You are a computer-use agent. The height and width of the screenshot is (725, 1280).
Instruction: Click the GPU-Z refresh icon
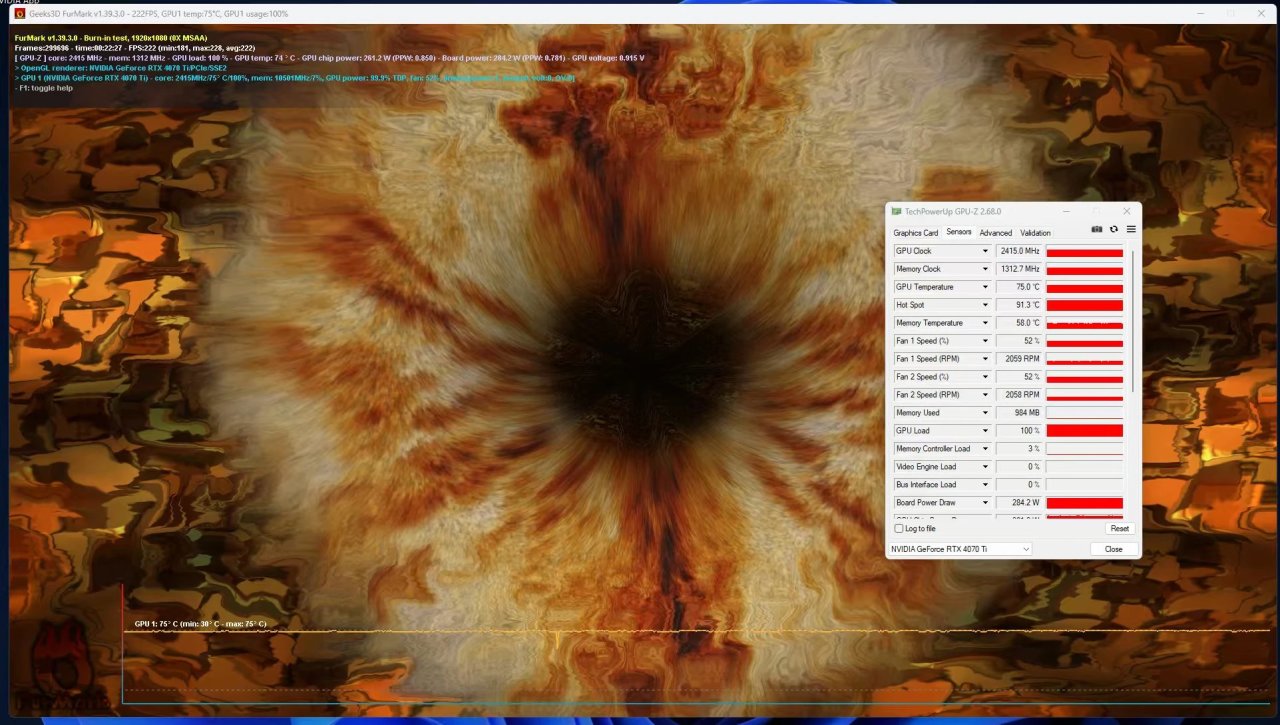click(1114, 229)
